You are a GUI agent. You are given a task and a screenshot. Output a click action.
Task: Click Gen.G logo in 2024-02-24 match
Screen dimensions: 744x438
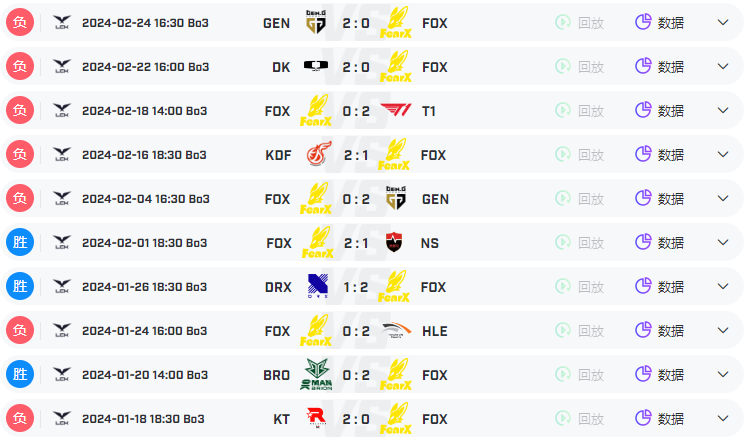[x=316, y=22]
